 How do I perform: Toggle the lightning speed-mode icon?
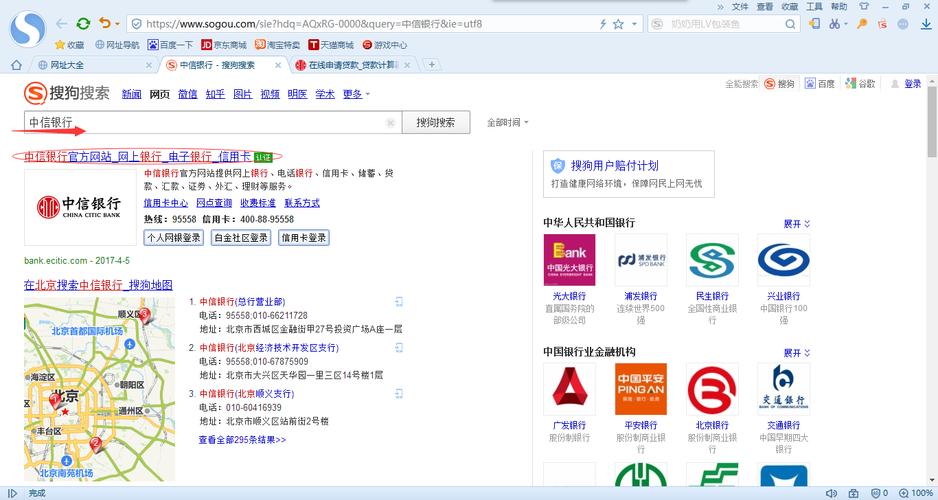coord(603,24)
